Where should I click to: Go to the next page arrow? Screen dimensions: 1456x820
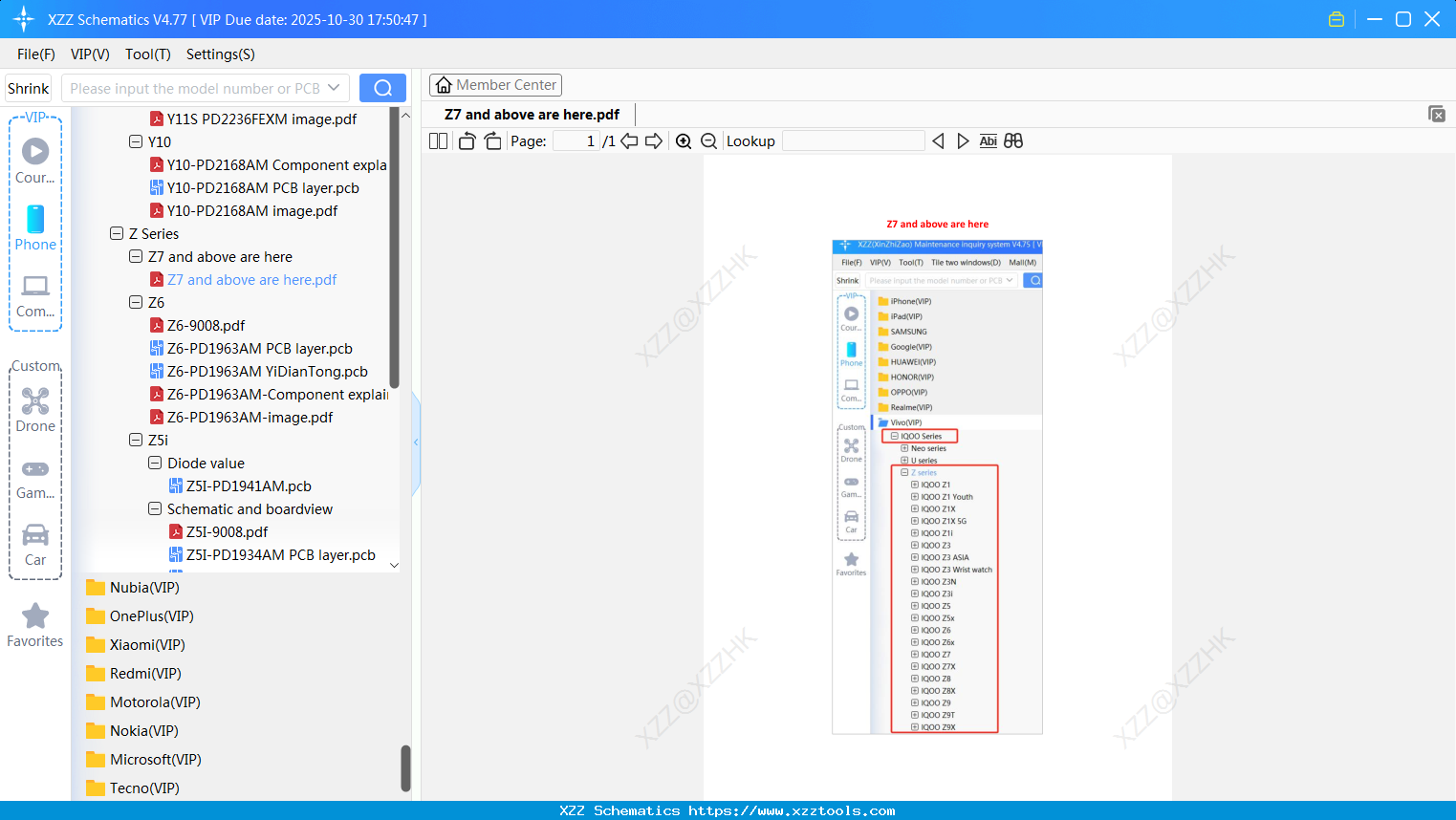654,141
